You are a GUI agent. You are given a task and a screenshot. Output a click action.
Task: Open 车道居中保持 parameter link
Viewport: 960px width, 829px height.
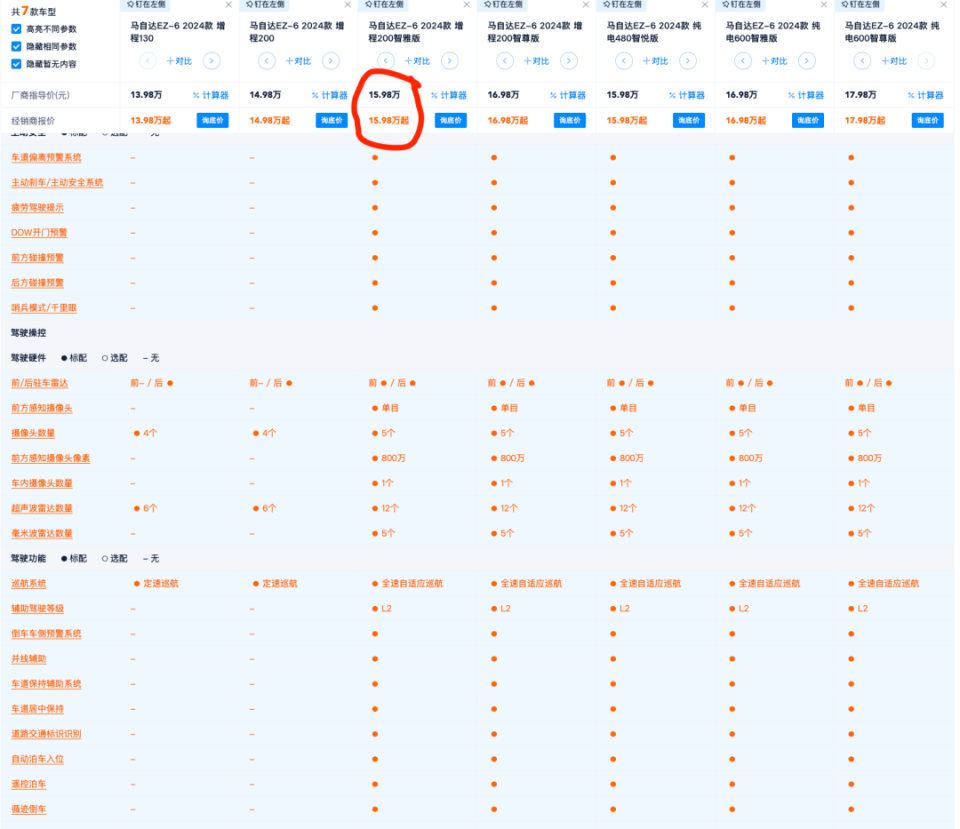click(37, 709)
